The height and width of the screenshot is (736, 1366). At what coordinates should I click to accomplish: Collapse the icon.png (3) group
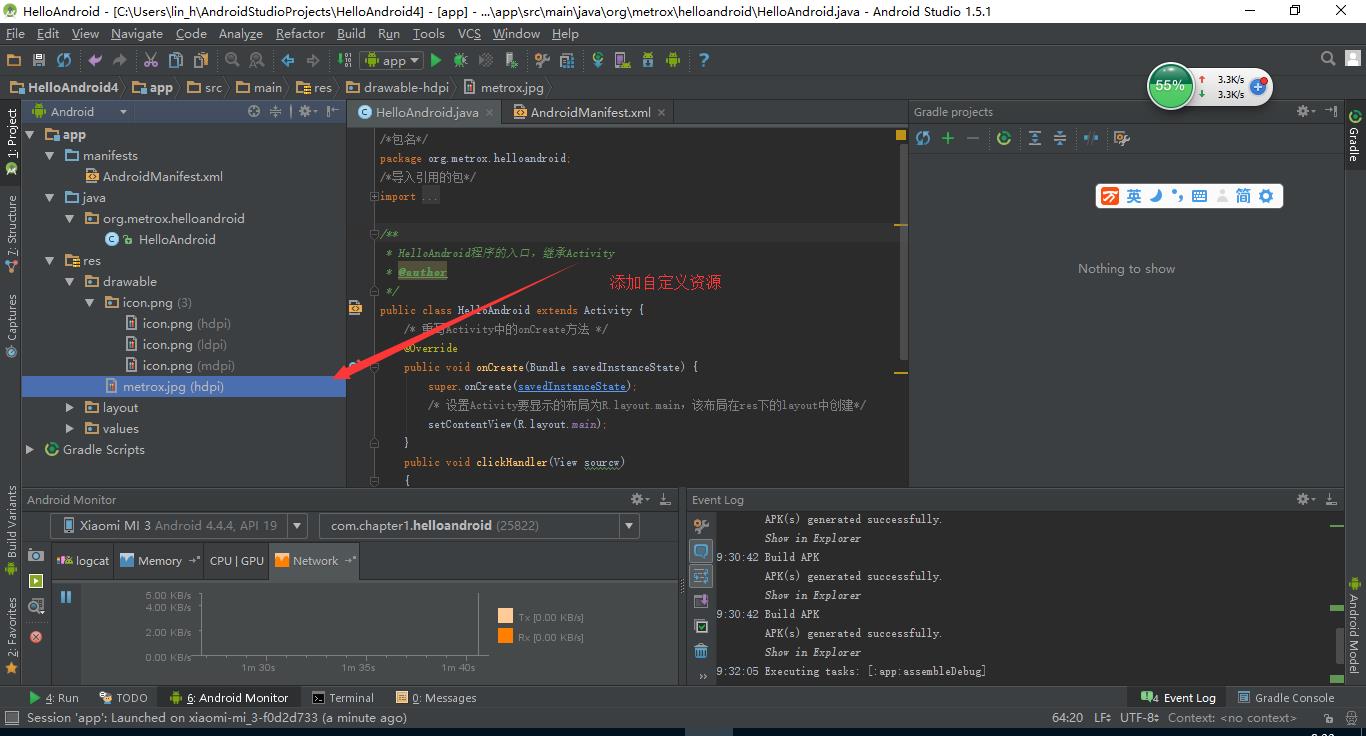90,302
